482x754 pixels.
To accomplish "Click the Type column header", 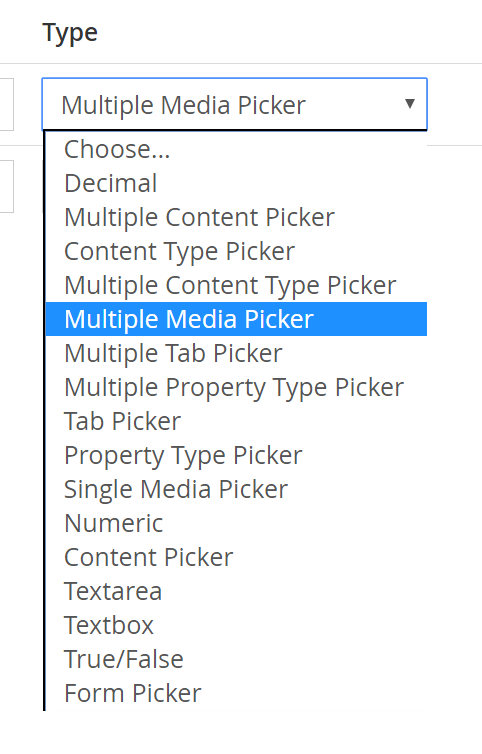I will coord(70,33).
